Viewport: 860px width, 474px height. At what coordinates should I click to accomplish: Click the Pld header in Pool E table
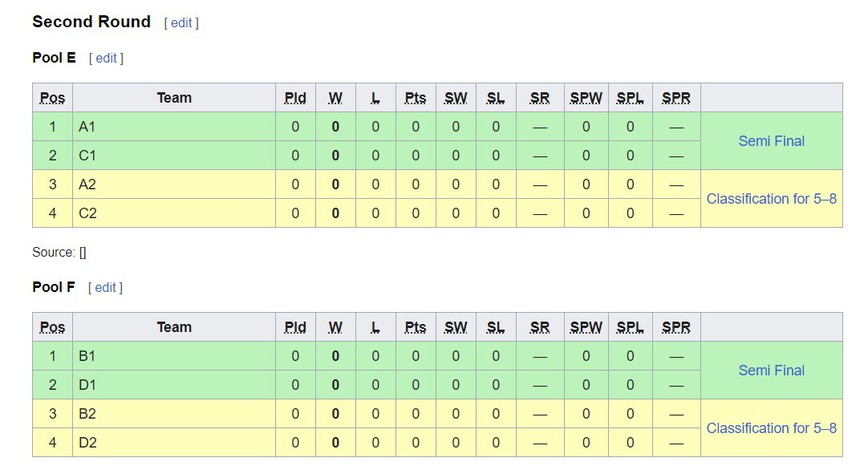point(295,98)
